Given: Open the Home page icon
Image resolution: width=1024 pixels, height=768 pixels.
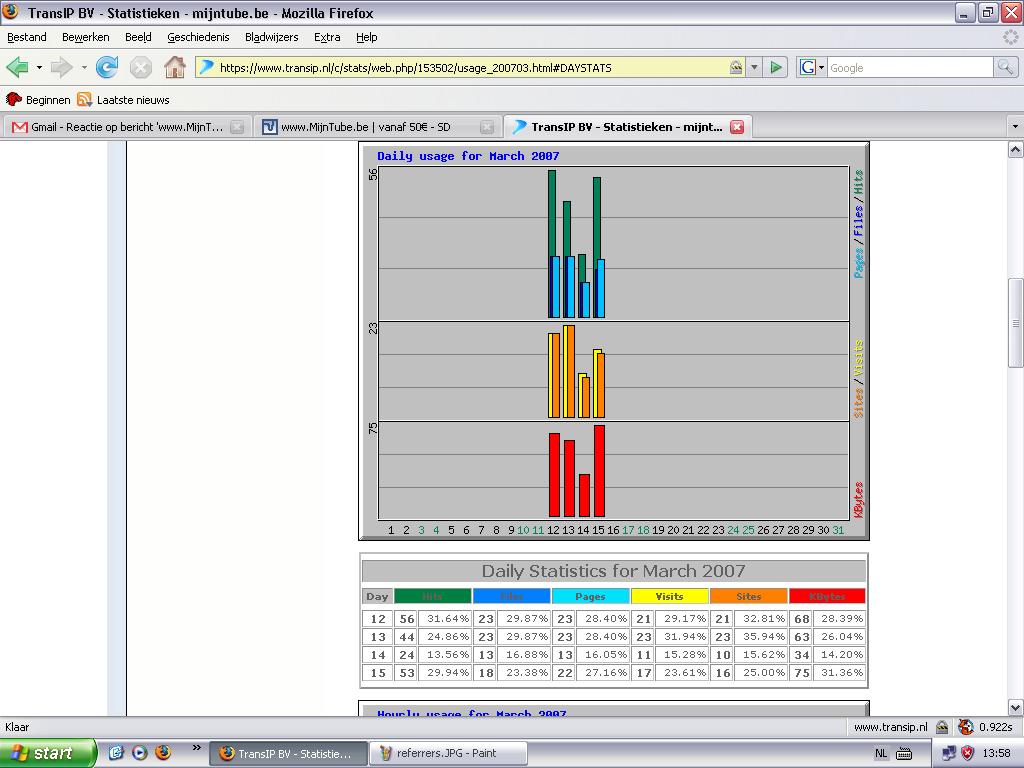Looking at the screenshot, I should [174, 67].
